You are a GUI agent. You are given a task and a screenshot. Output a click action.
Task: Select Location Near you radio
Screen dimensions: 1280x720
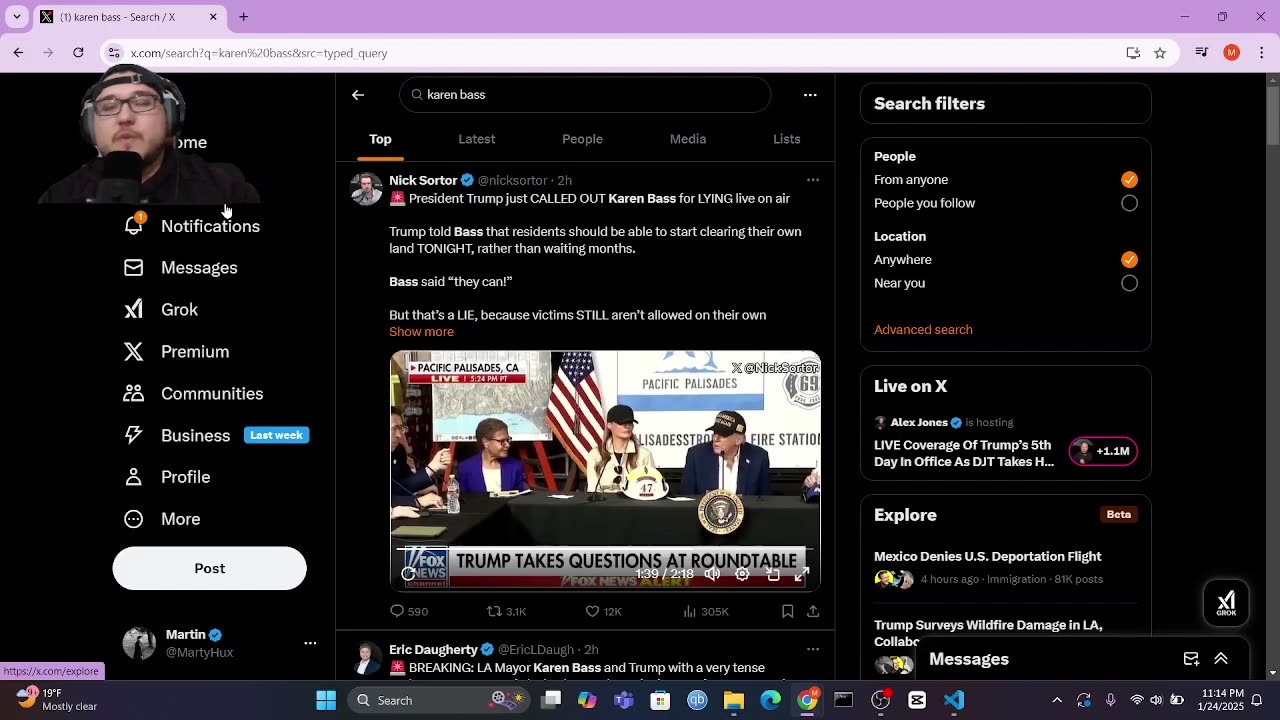click(1129, 283)
